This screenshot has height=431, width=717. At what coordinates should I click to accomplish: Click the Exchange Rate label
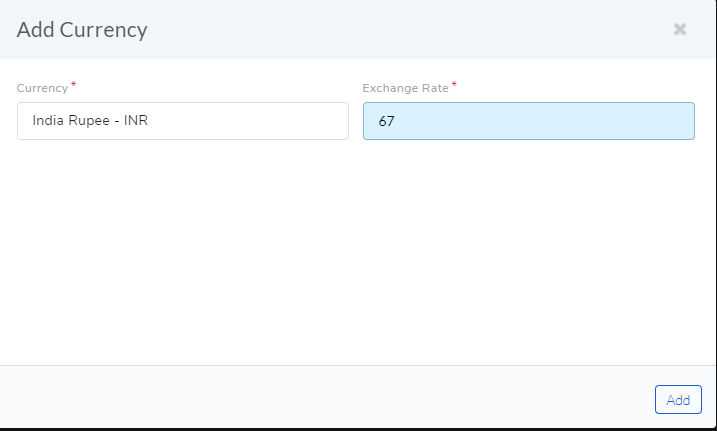(405, 88)
